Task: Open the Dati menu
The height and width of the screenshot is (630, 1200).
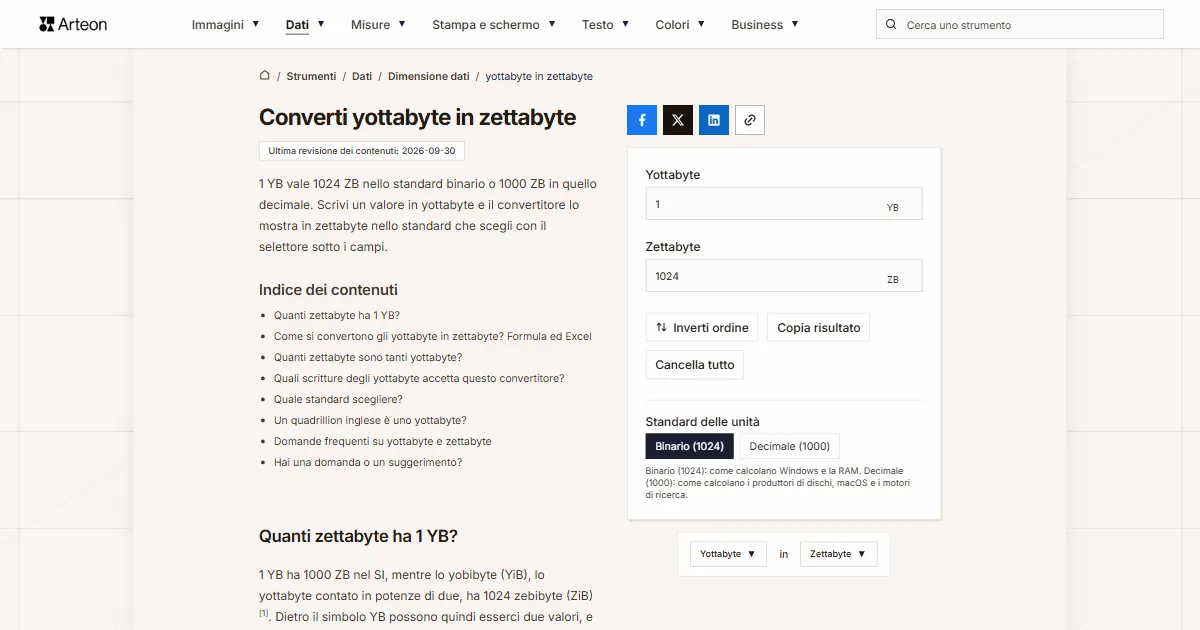Action: 305,24
